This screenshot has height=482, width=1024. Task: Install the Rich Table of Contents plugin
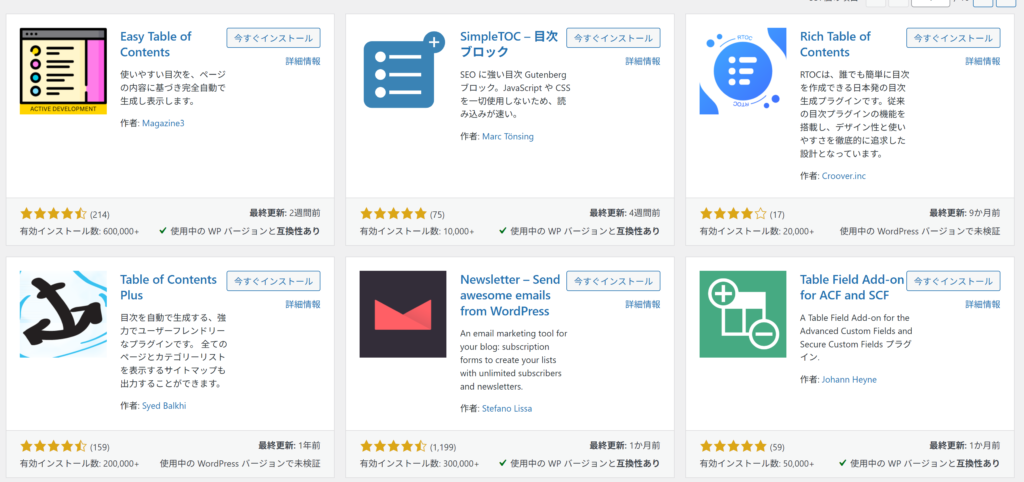(x=953, y=38)
